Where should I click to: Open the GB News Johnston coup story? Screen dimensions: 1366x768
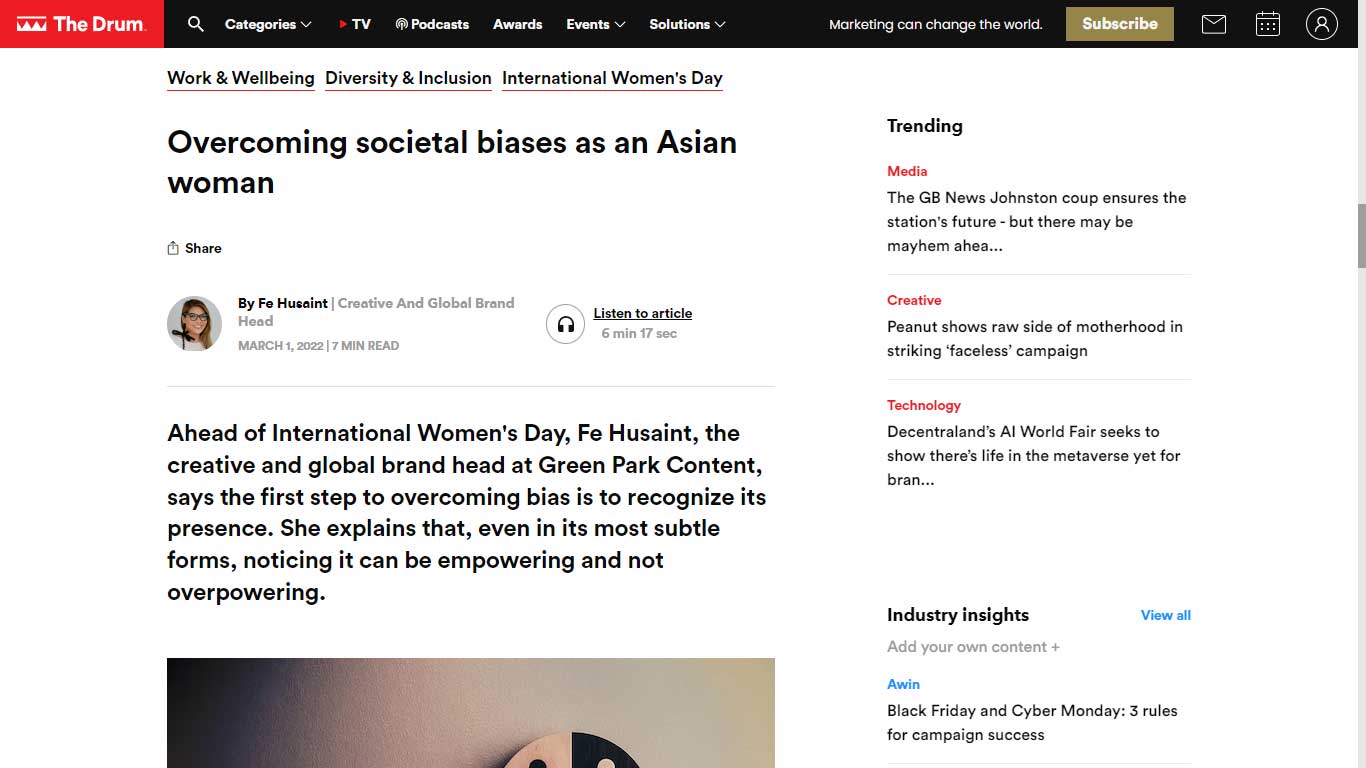pyautogui.click(x=1037, y=222)
